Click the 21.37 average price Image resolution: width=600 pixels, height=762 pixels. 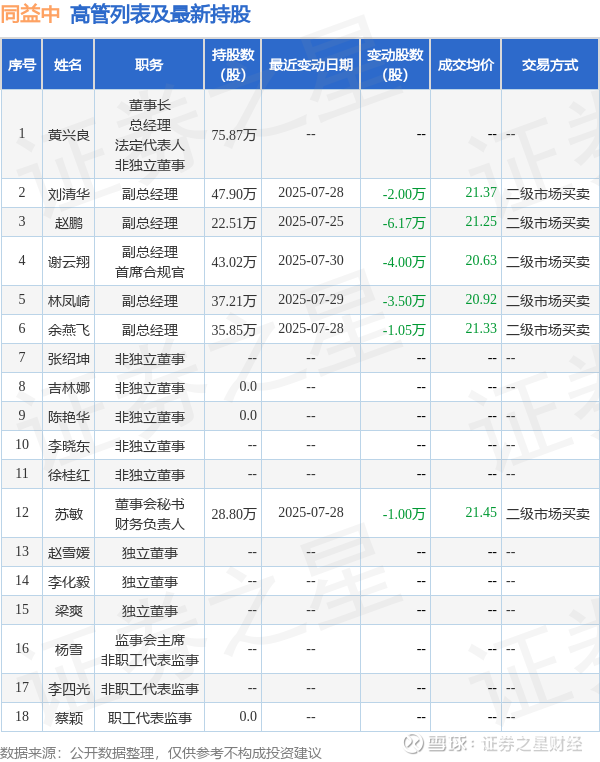pos(481,192)
